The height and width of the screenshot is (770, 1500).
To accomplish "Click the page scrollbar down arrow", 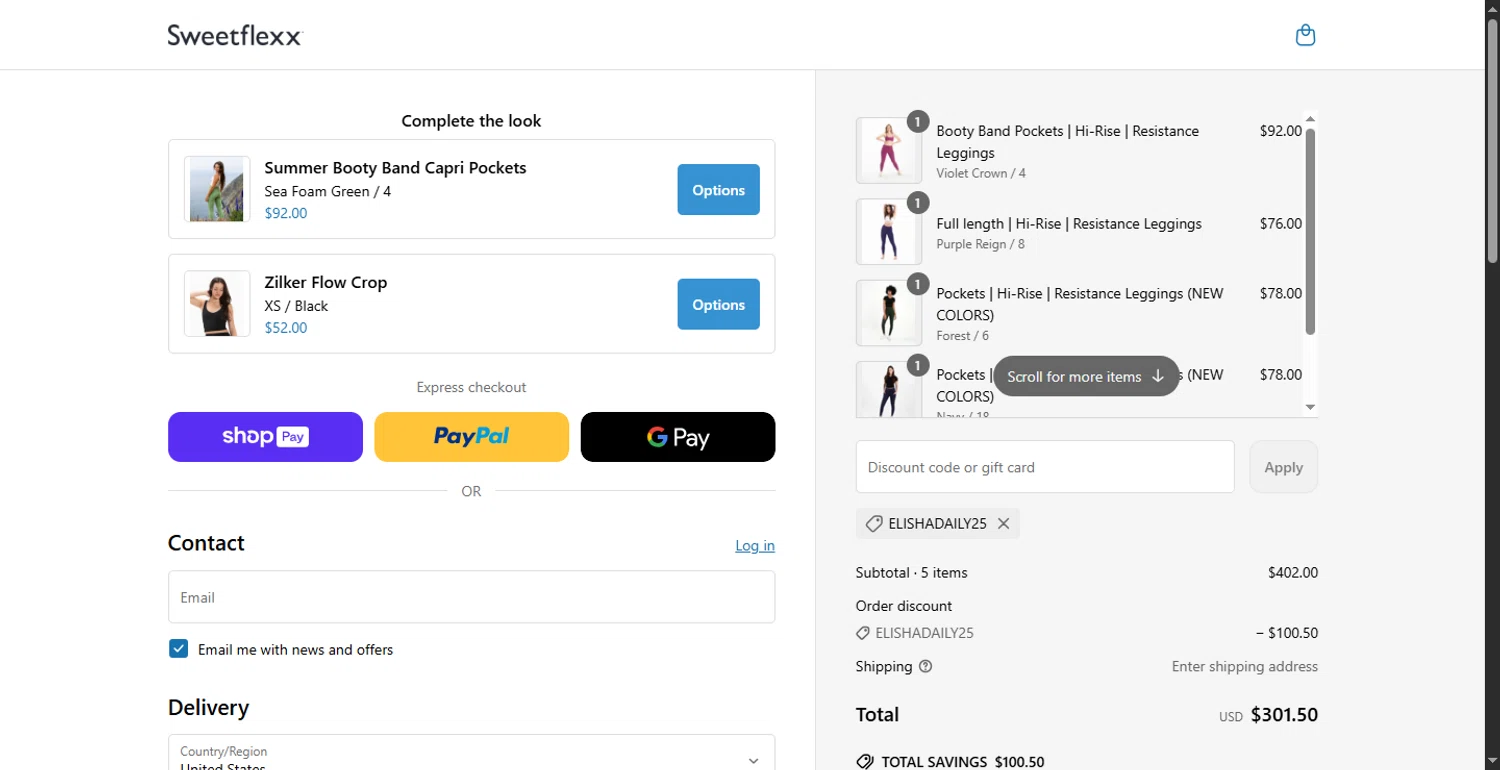I will tap(1492, 762).
